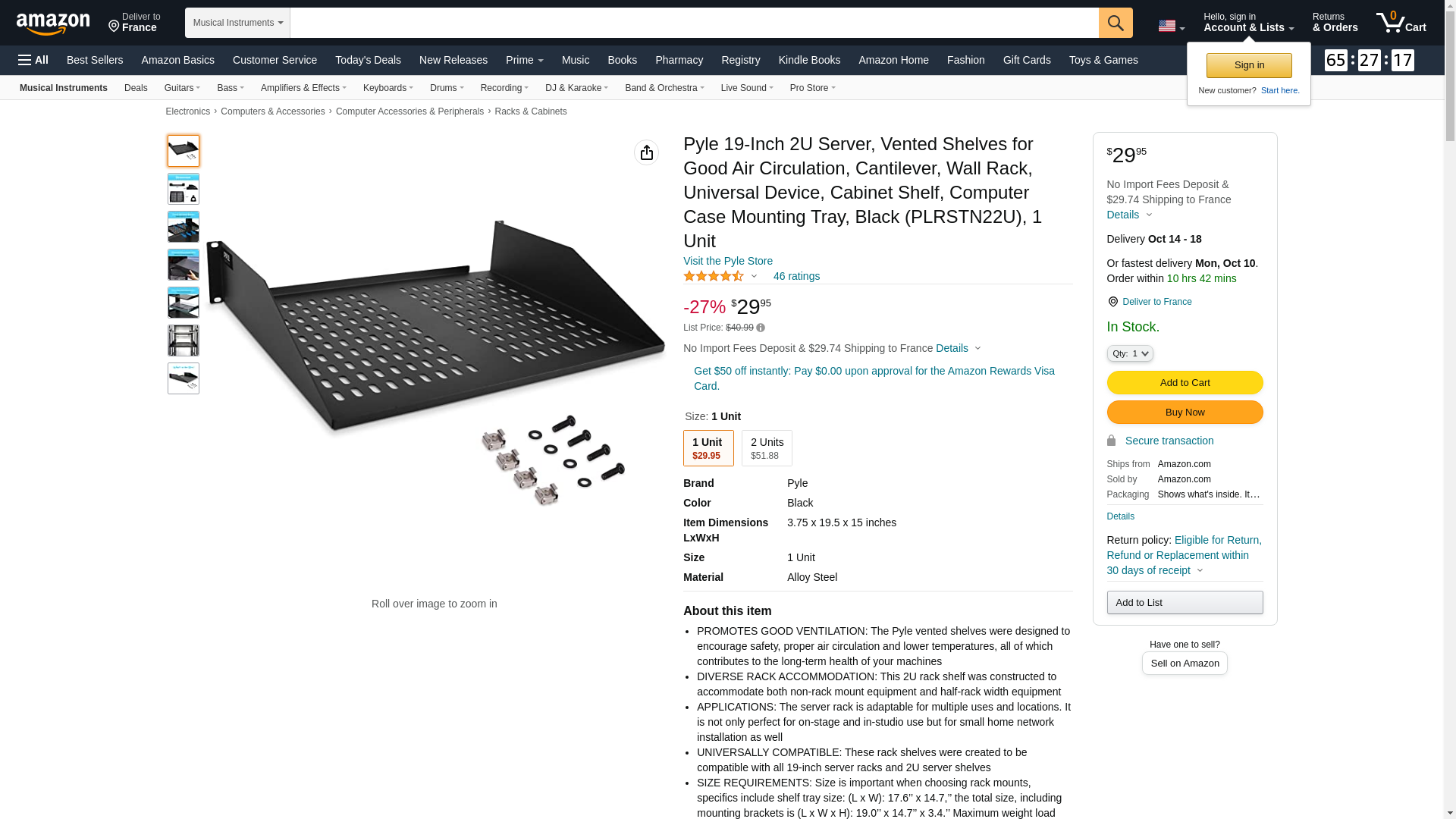
Task: Click the Amazon logo
Action: (53, 24)
